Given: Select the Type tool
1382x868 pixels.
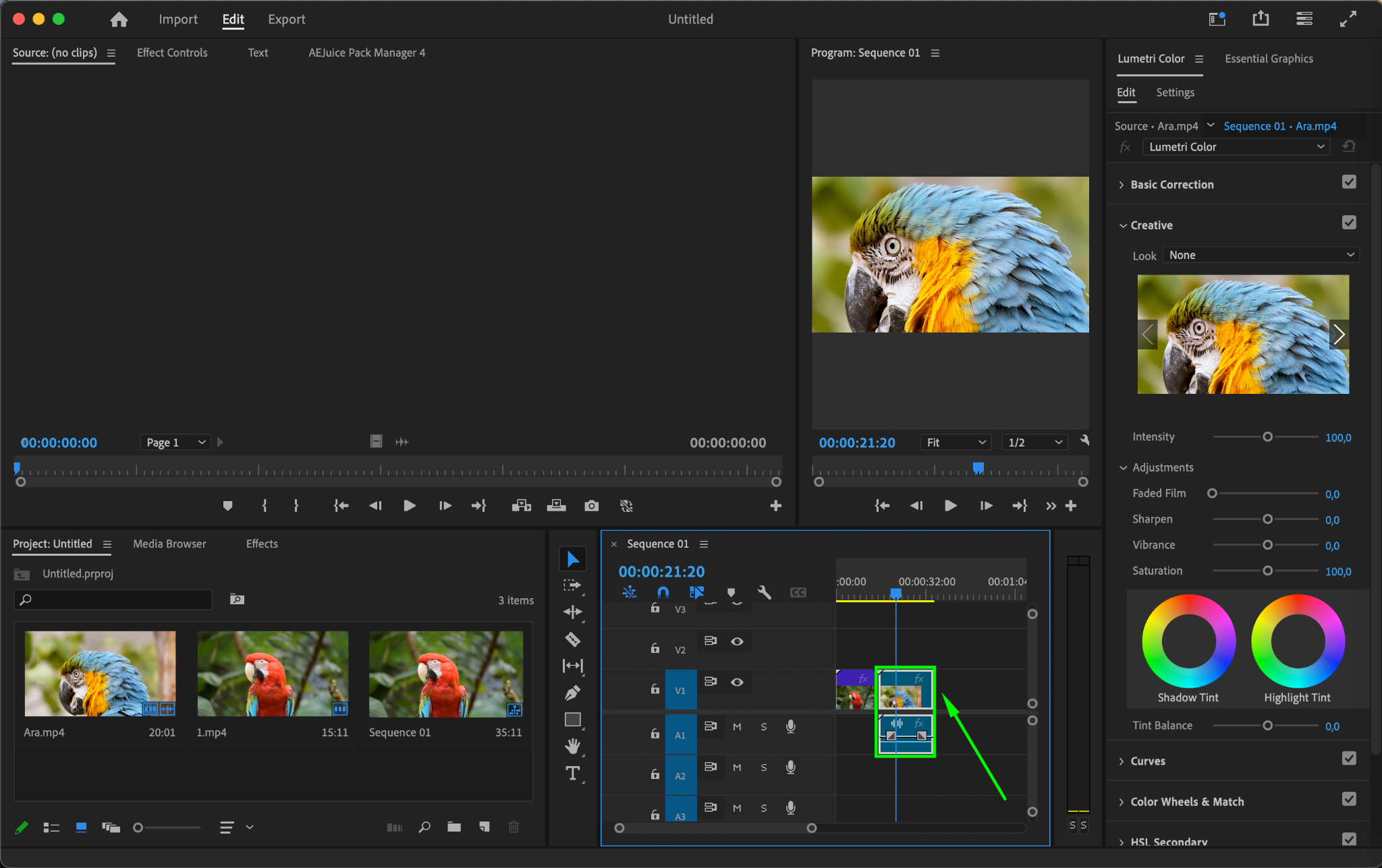Looking at the screenshot, I should coord(572,774).
